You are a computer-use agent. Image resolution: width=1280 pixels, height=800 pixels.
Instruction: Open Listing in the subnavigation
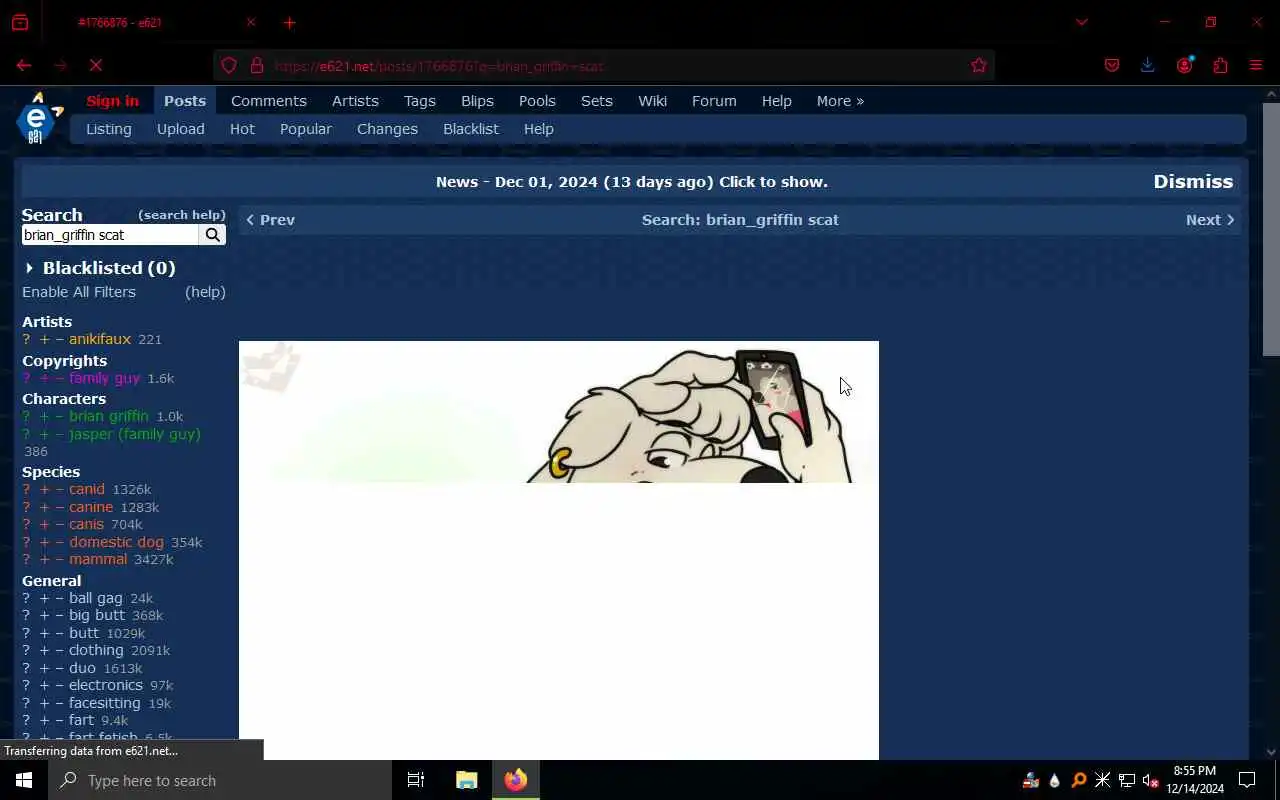tap(109, 129)
